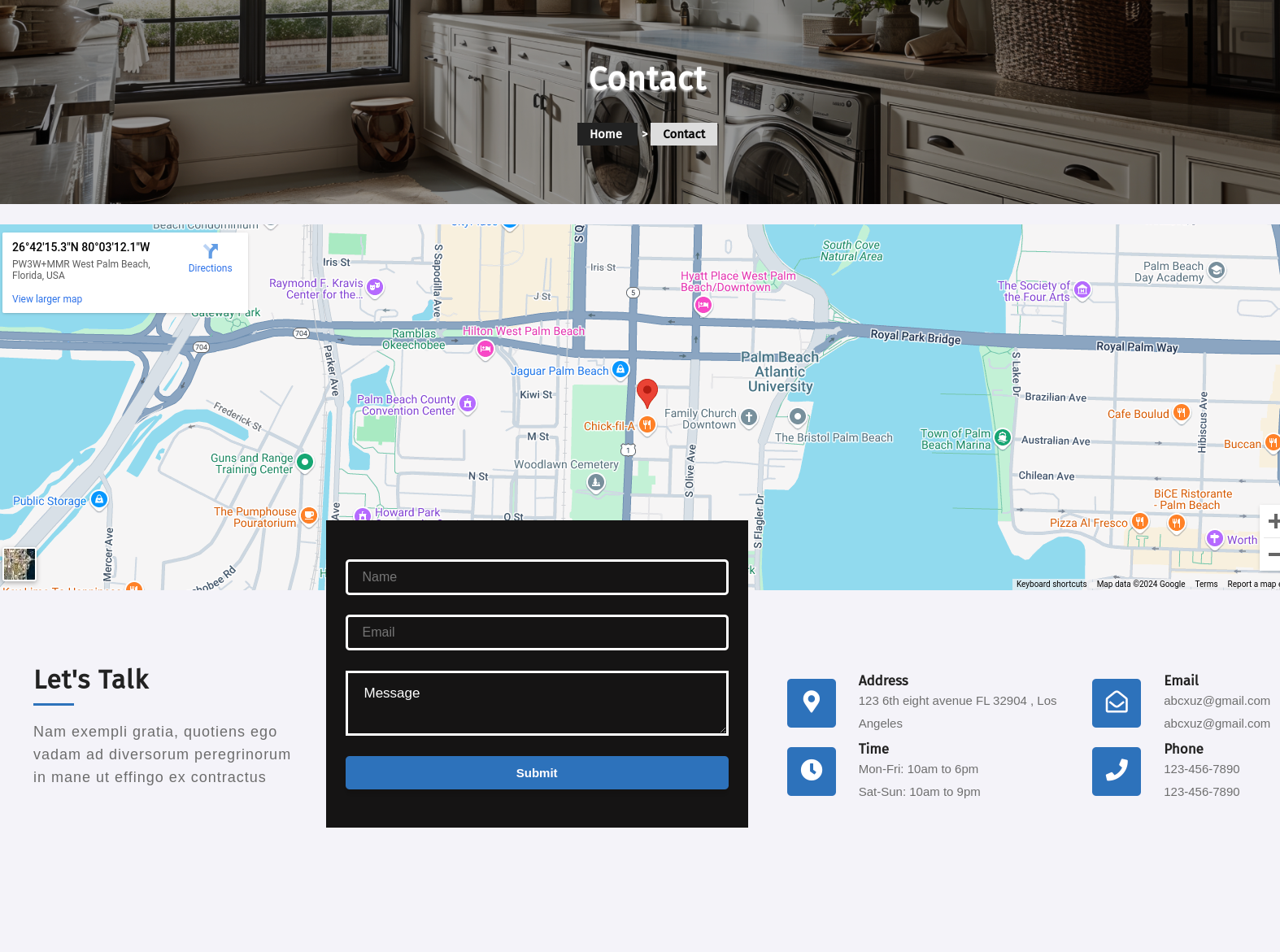Click the PW3W+MMR West Palm Beach address text
The height and width of the screenshot is (952, 1280).
[x=81, y=270]
